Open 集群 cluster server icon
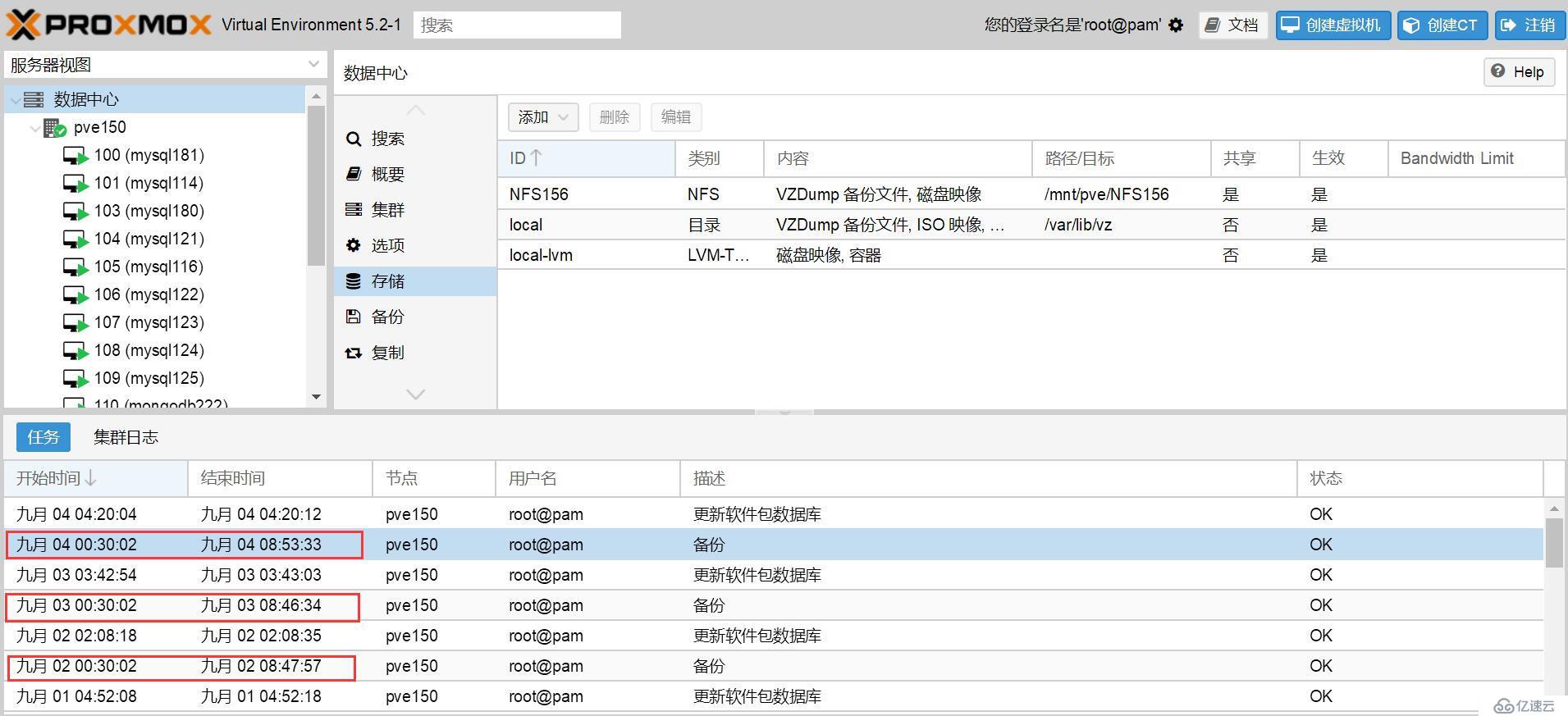 (x=354, y=210)
